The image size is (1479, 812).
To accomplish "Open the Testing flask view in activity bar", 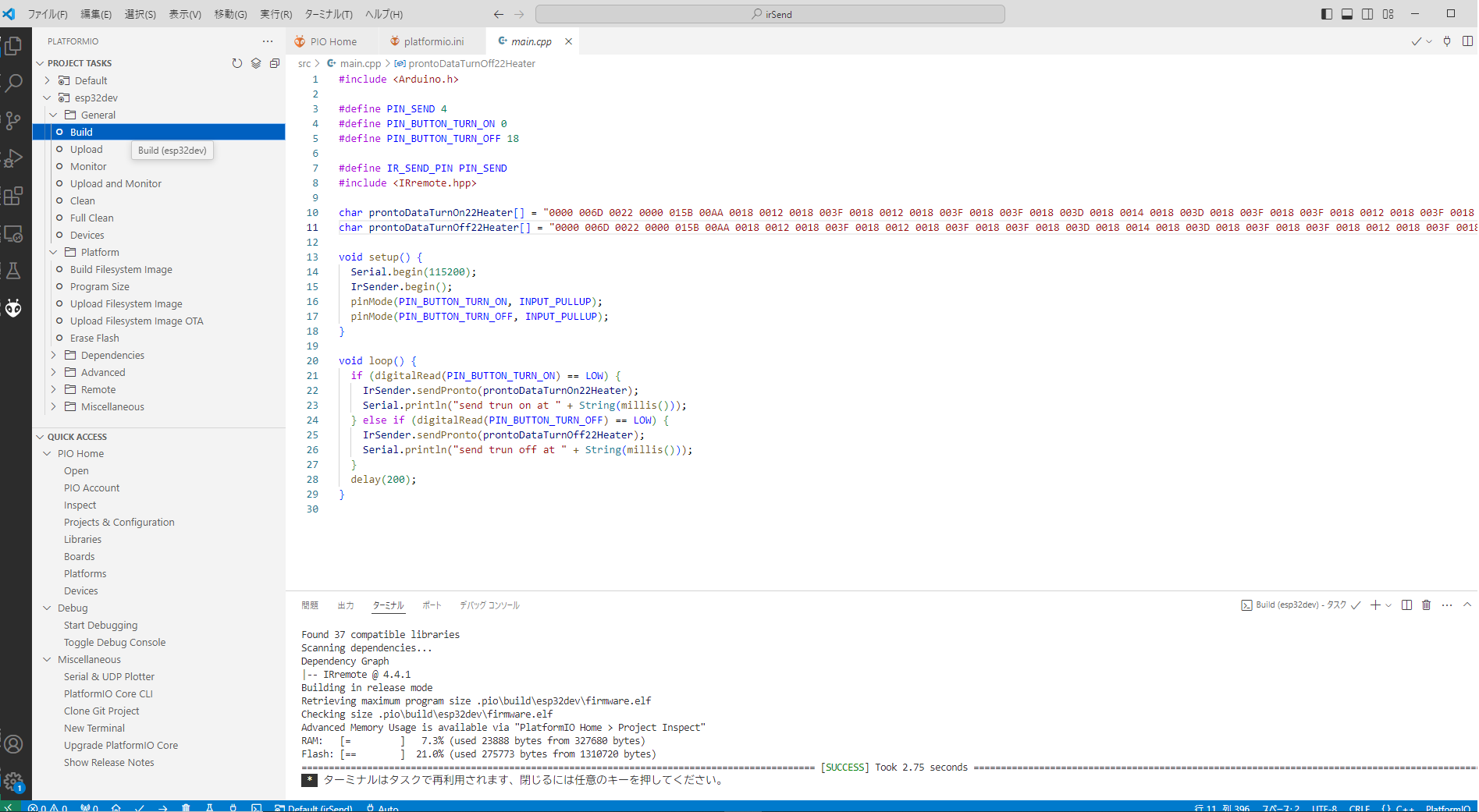I will click(x=13, y=271).
